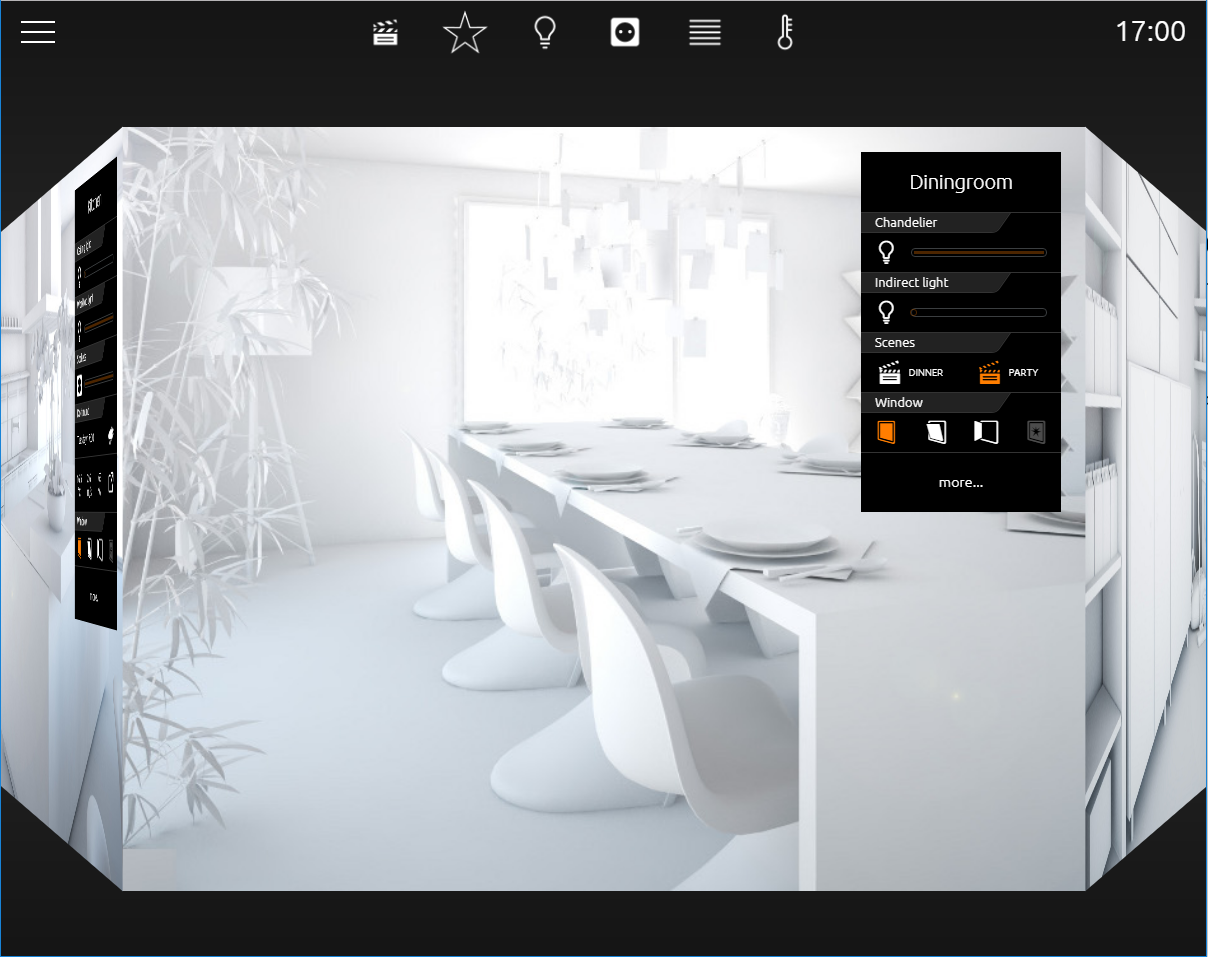
Task: Open lighting via top bar bulb icon
Action: [545, 33]
